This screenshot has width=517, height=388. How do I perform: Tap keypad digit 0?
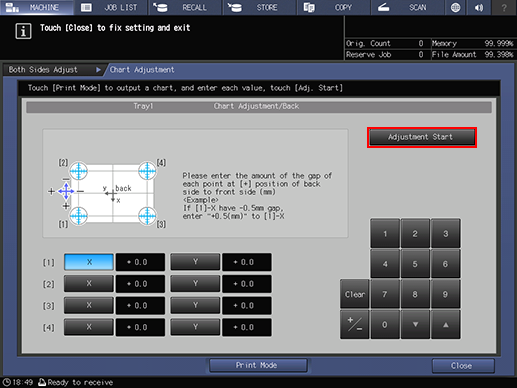point(385,324)
